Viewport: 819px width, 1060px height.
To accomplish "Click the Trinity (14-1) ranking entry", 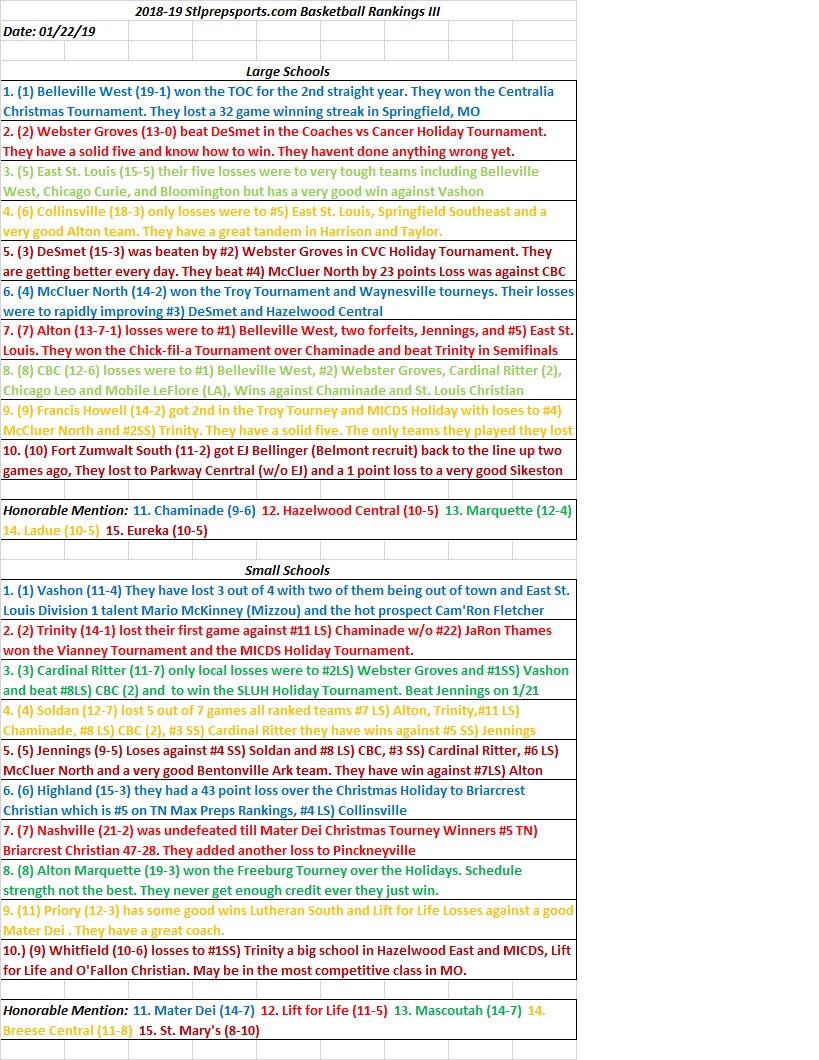I will click(x=288, y=640).
